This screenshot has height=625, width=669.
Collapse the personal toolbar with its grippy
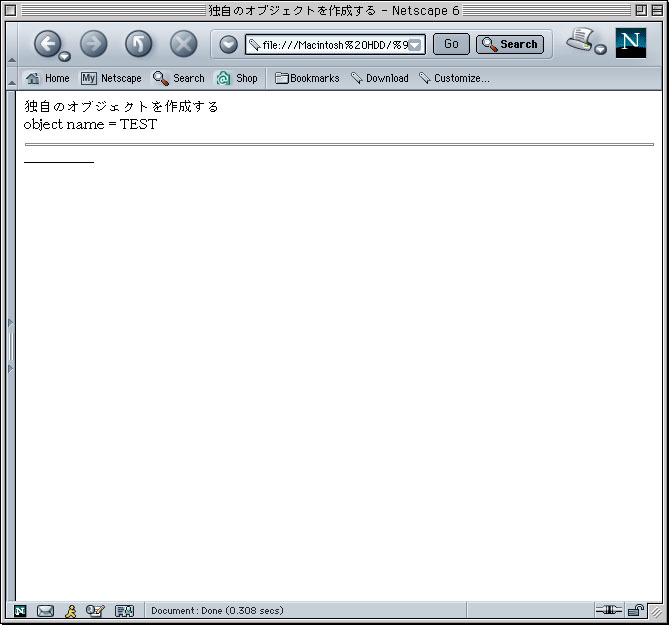(11, 78)
